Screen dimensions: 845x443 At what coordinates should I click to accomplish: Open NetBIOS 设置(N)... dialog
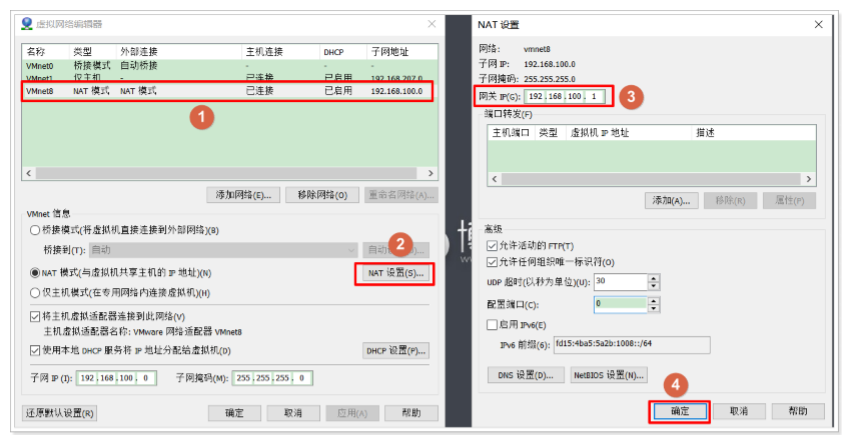point(608,375)
